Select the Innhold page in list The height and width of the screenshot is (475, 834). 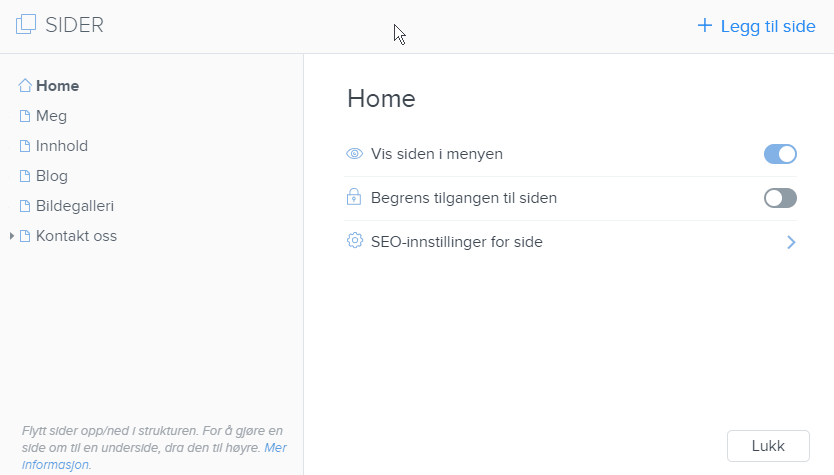(x=62, y=146)
